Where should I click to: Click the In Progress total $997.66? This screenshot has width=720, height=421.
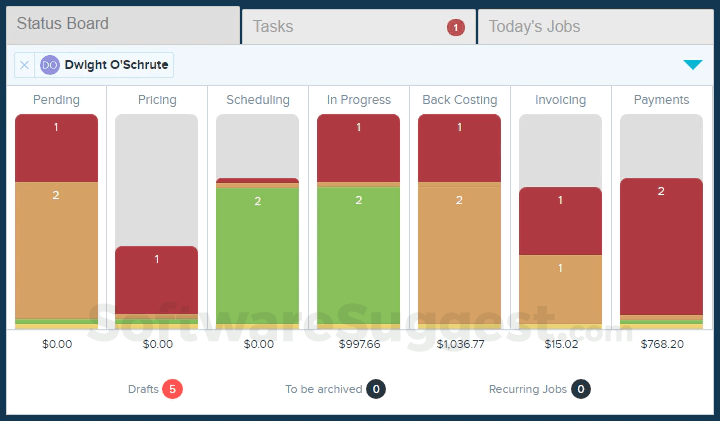(x=358, y=344)
